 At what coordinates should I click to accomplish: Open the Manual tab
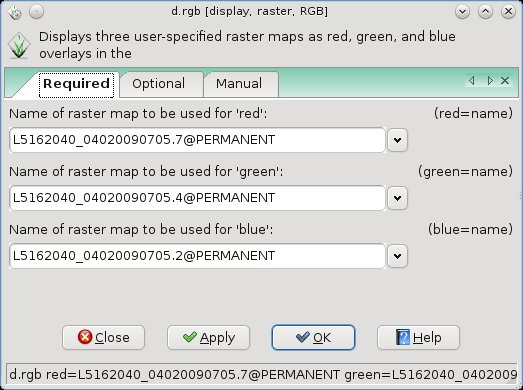(239, 84)
